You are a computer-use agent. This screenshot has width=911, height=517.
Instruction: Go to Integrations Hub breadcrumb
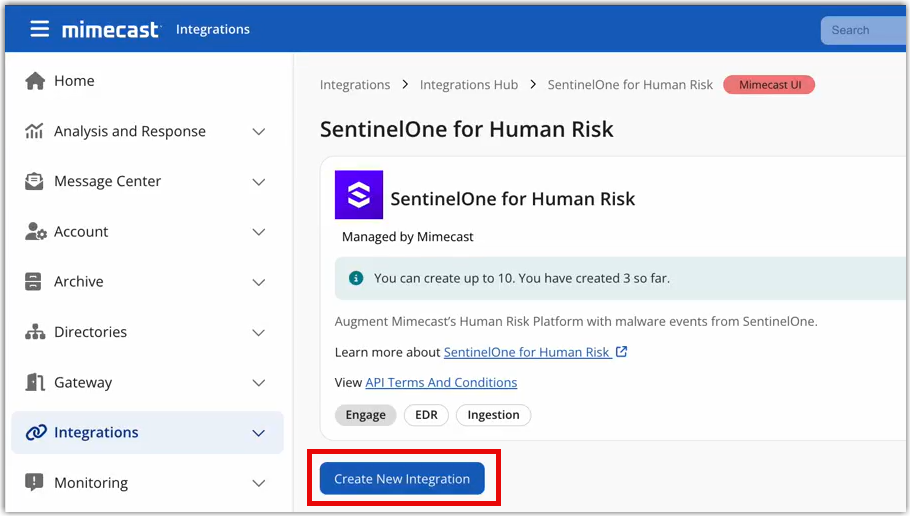click(x=469, y=85)
